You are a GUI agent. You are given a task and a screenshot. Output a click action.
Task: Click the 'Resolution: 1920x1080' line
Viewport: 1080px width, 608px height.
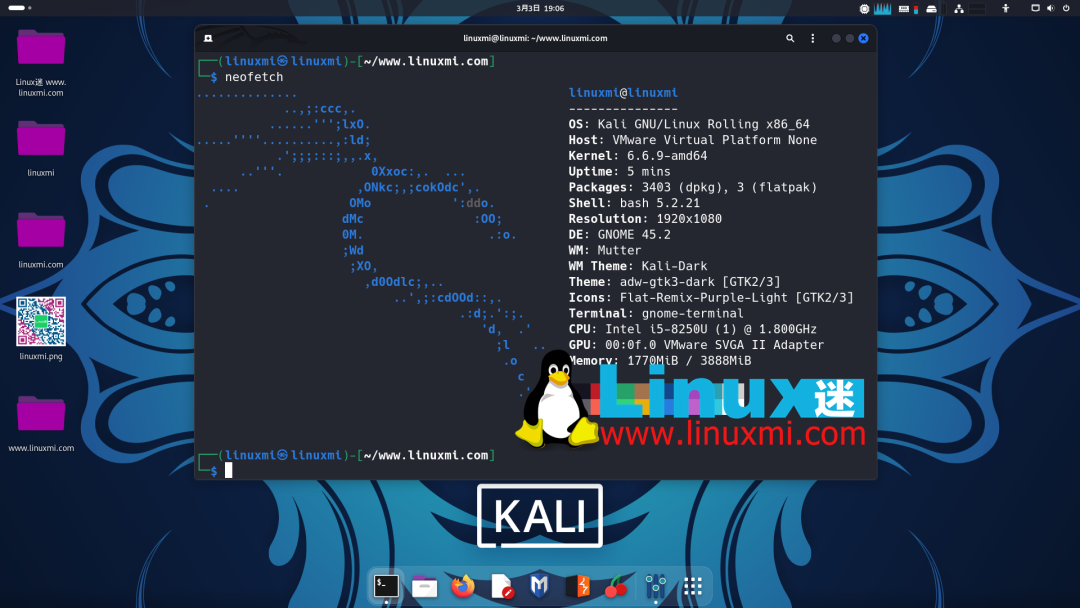[x=645, y=219]
